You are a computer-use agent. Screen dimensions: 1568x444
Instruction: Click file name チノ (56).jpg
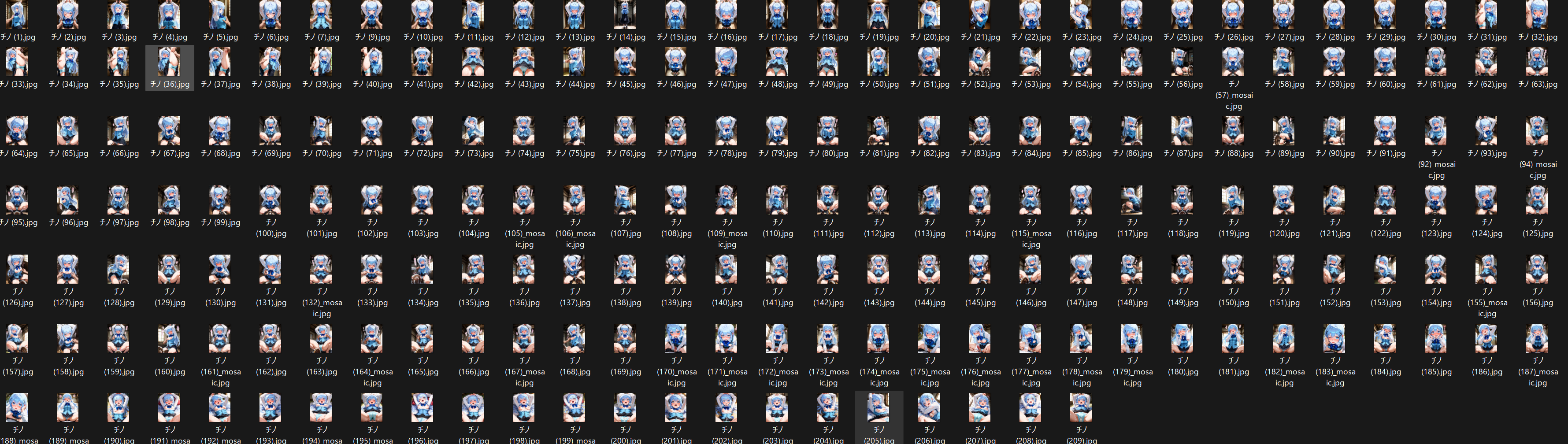pos(1183,85)
